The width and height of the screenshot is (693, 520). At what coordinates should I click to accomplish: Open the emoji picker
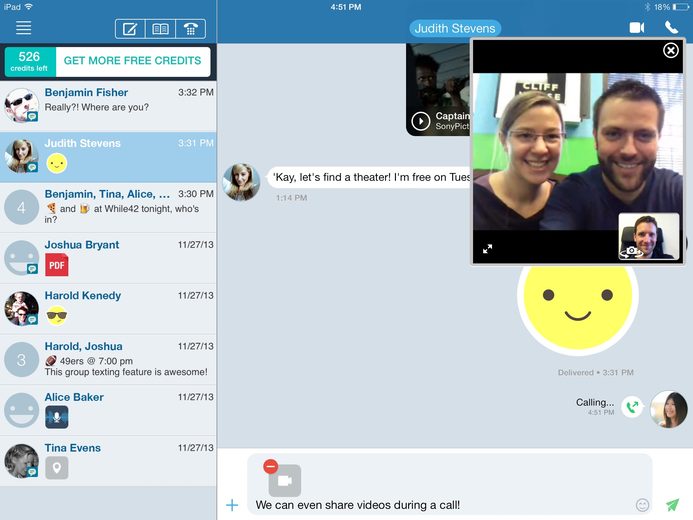[x=642, y=505]
